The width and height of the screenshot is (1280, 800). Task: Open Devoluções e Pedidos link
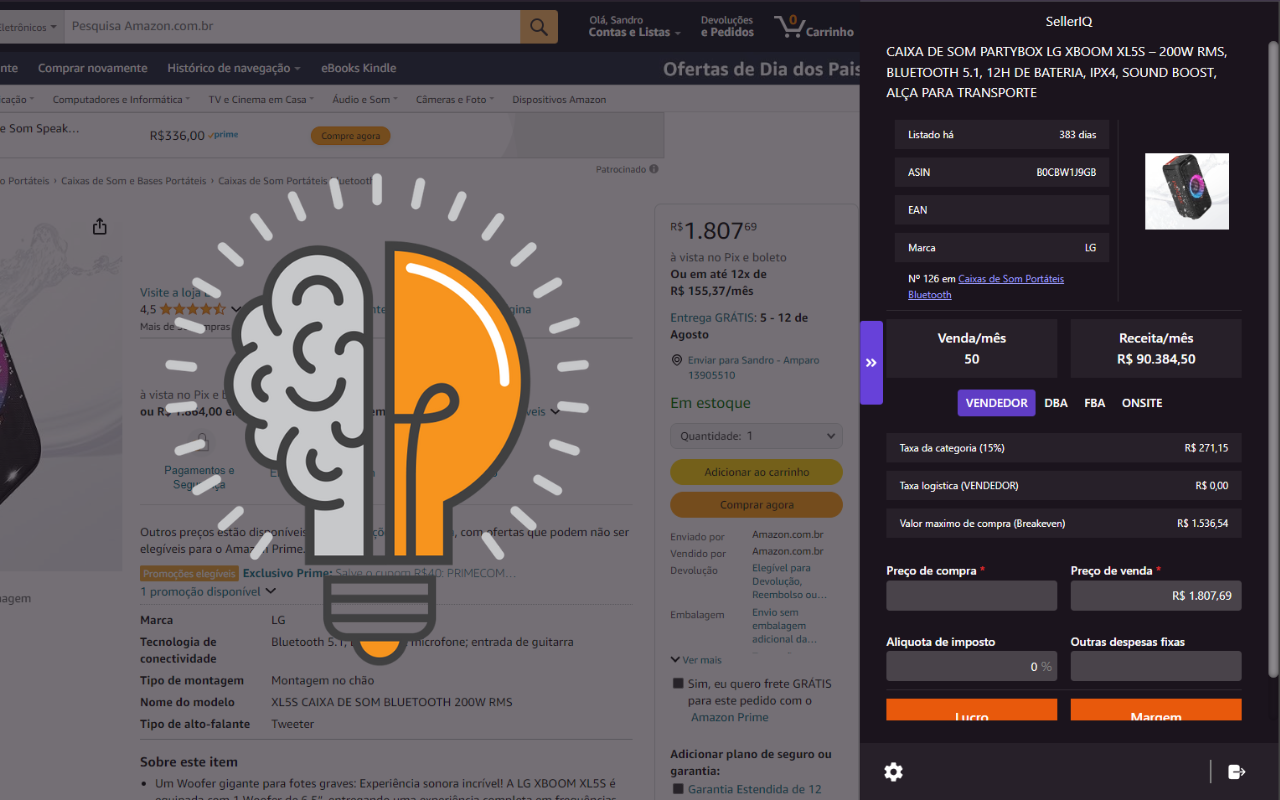click(727, 26)
